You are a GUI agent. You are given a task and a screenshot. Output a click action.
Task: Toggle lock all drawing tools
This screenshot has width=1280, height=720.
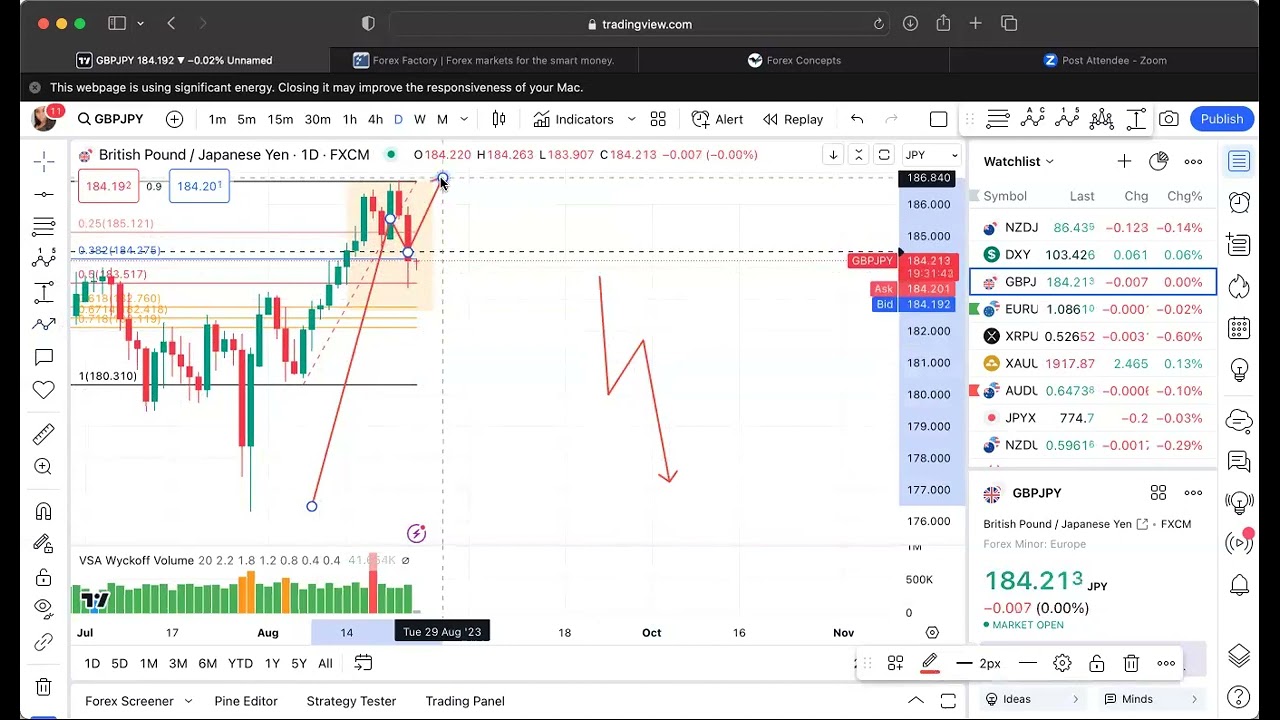click(x=43, y=577)
